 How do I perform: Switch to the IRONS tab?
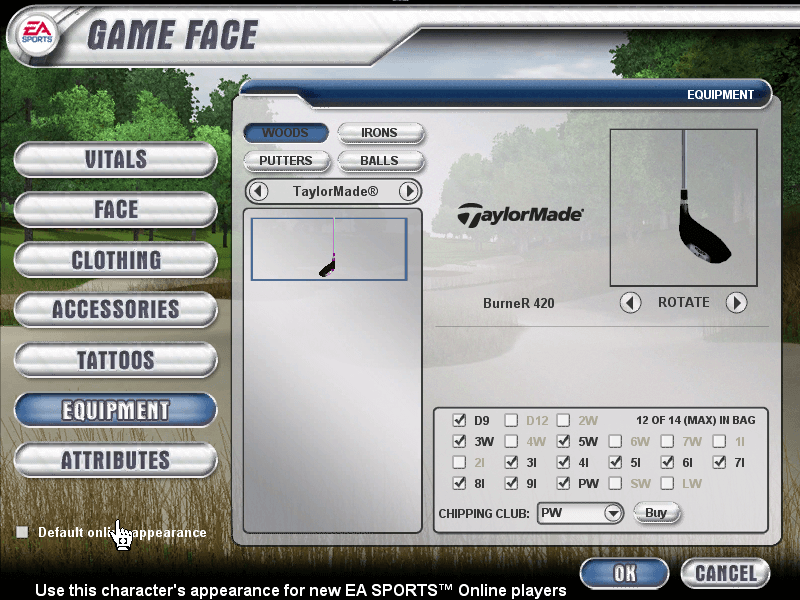(380, 133)
